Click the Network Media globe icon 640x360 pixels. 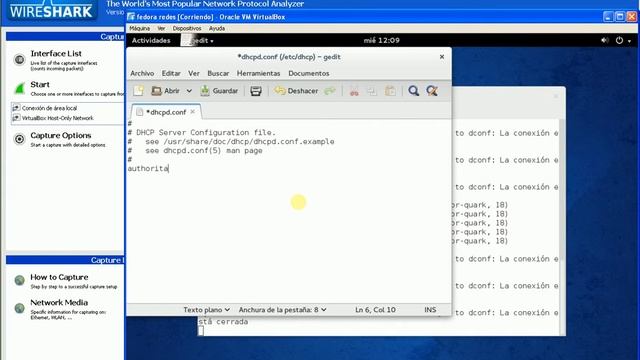click(x=19, y=308)
